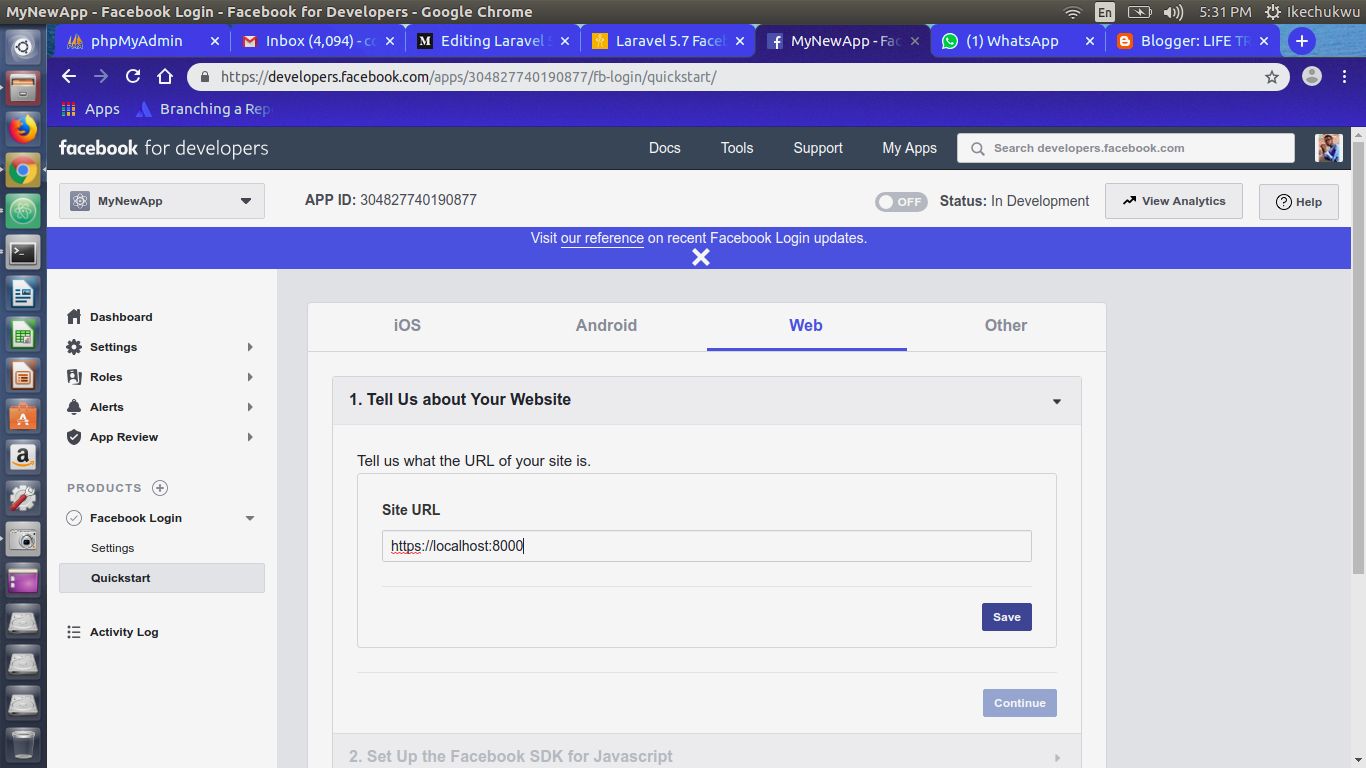Open Facebook Login Settings in sidebar
The width and height of the screenshot is (1366, 768).
[x=112, y=548]
